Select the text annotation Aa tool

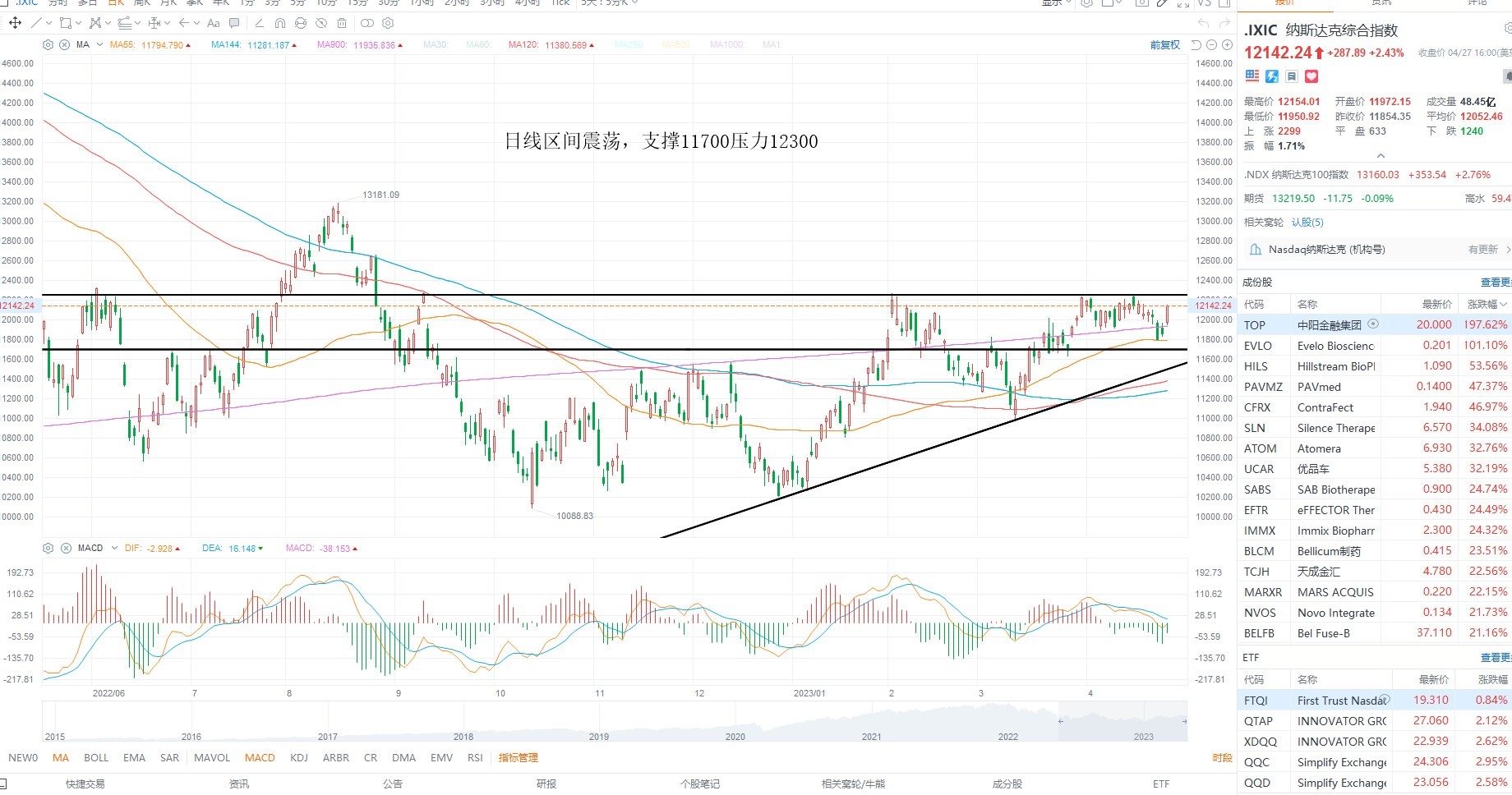[x=214, y=23]
